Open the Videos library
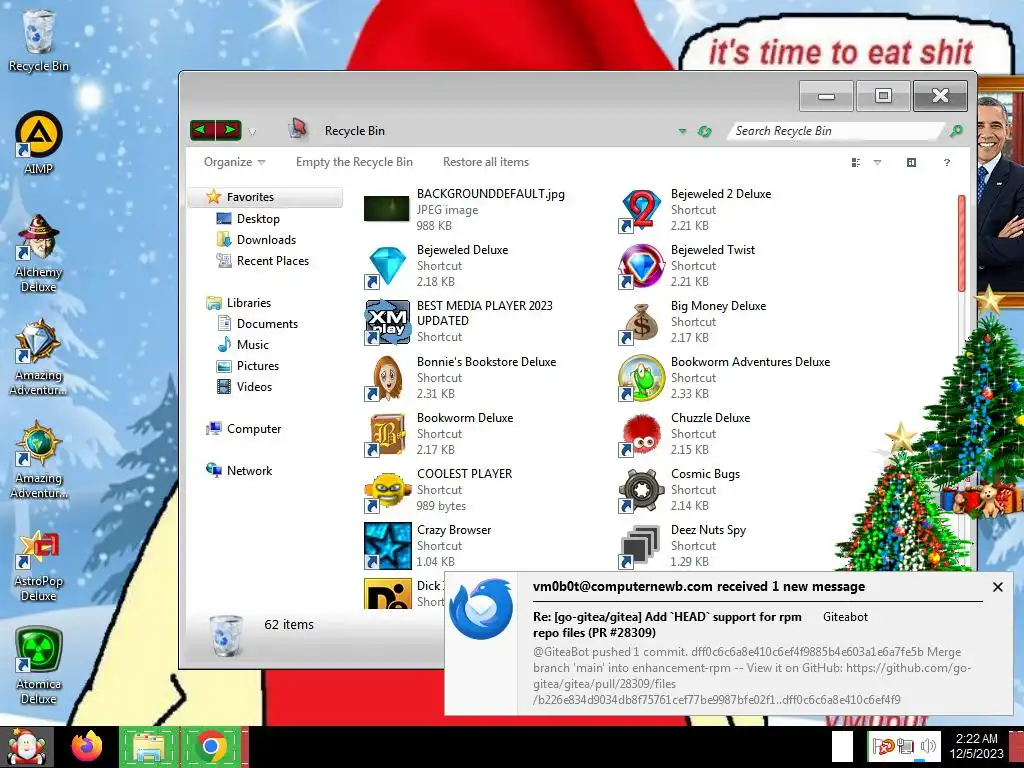 [254, 387]
